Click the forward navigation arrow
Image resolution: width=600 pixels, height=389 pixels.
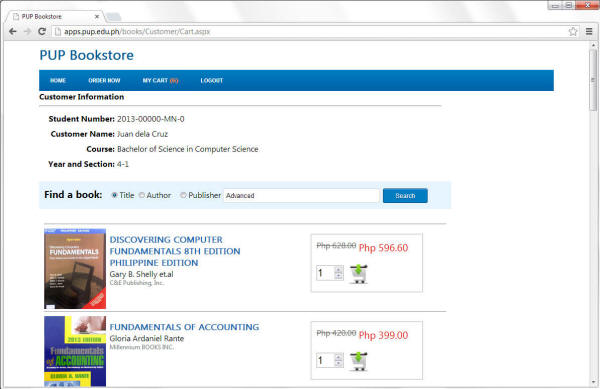click(x=27, y=31)
